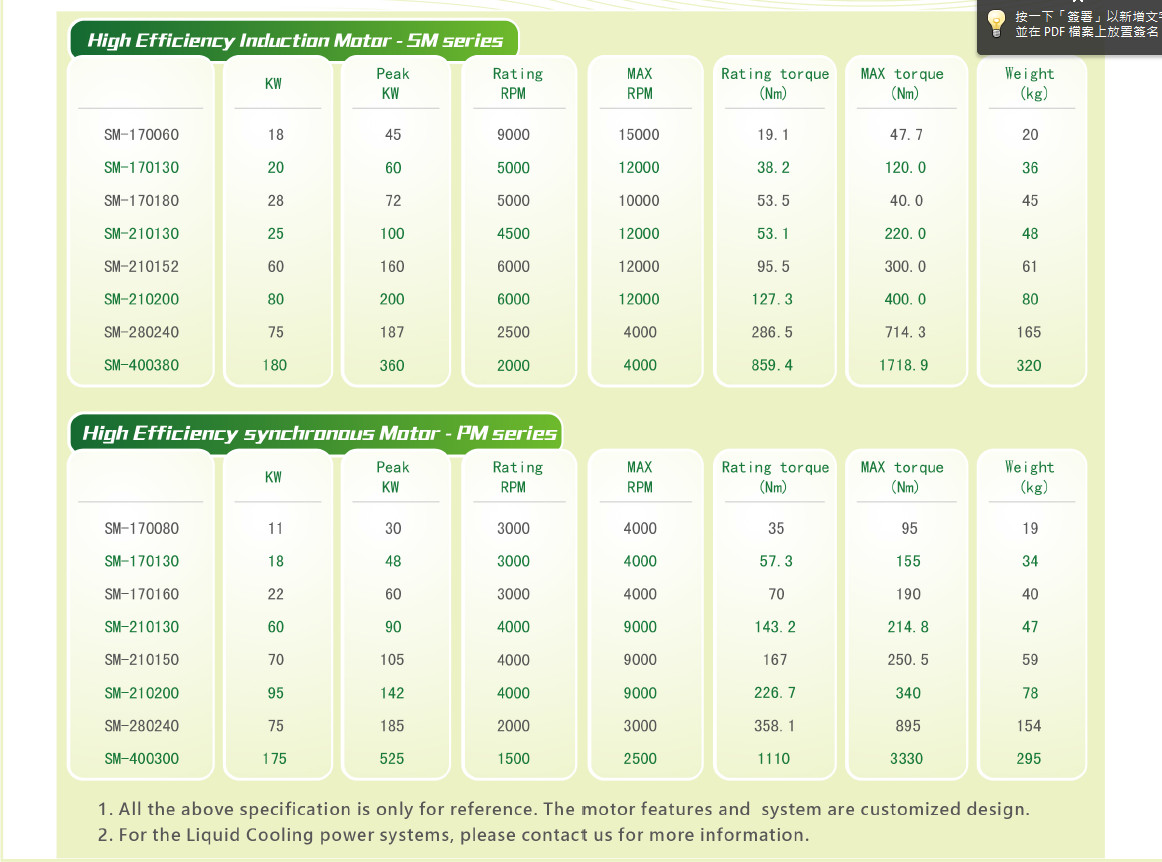
Task: Select the SM-210152 model label
Action: tap(142, 267)
